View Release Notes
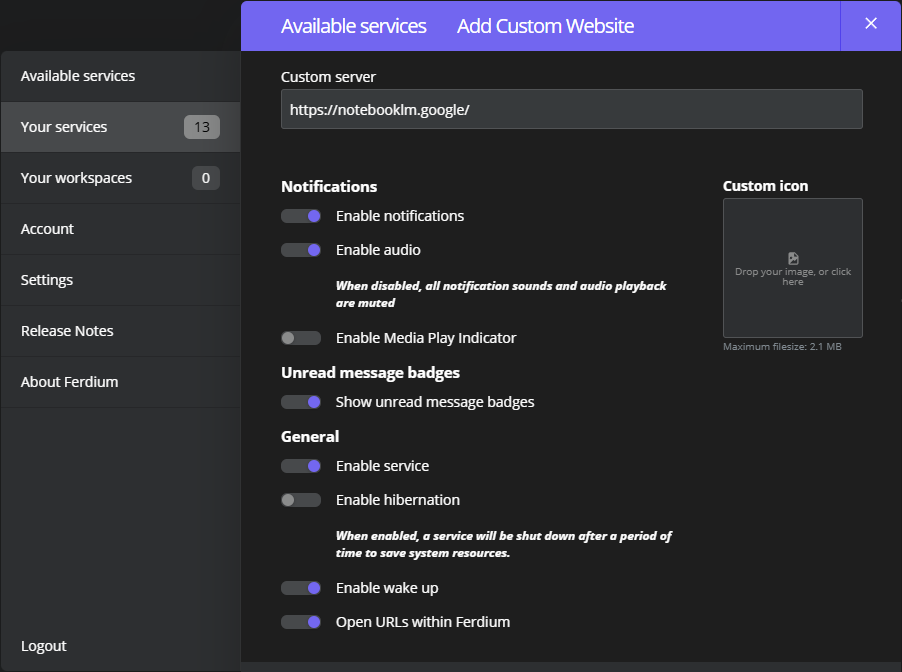Viewport: 902px width, 672px height. tap(67, 331)
